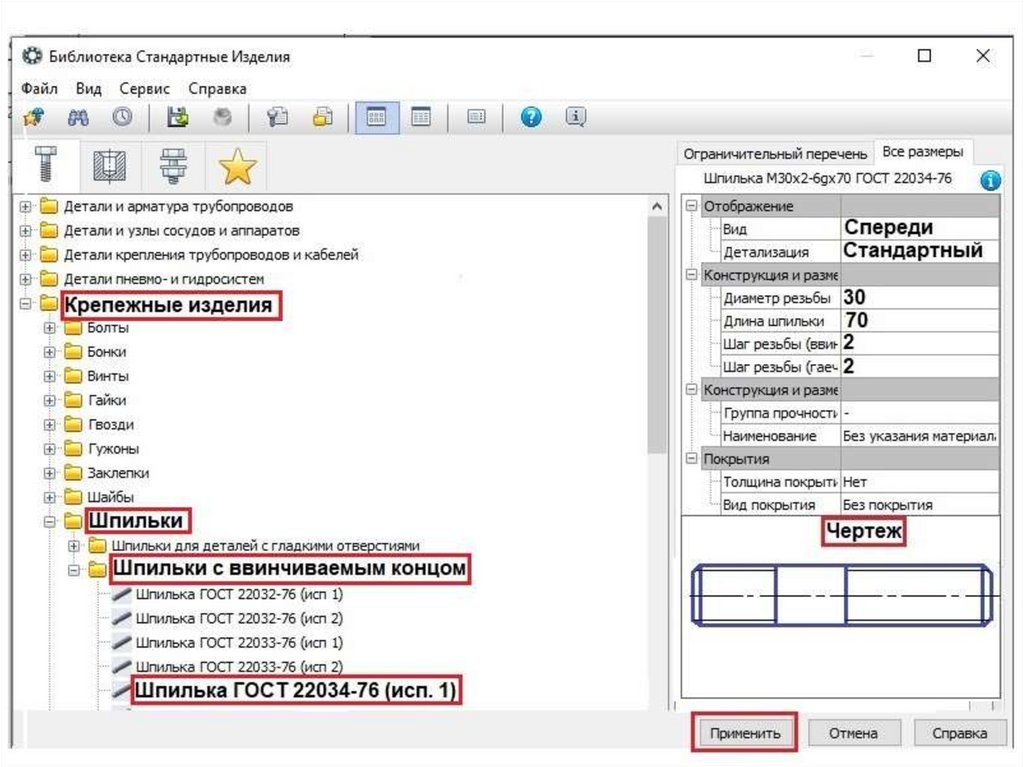Click the blue help question mark icon
The image size is (1024, 767).
pos(531,117)
